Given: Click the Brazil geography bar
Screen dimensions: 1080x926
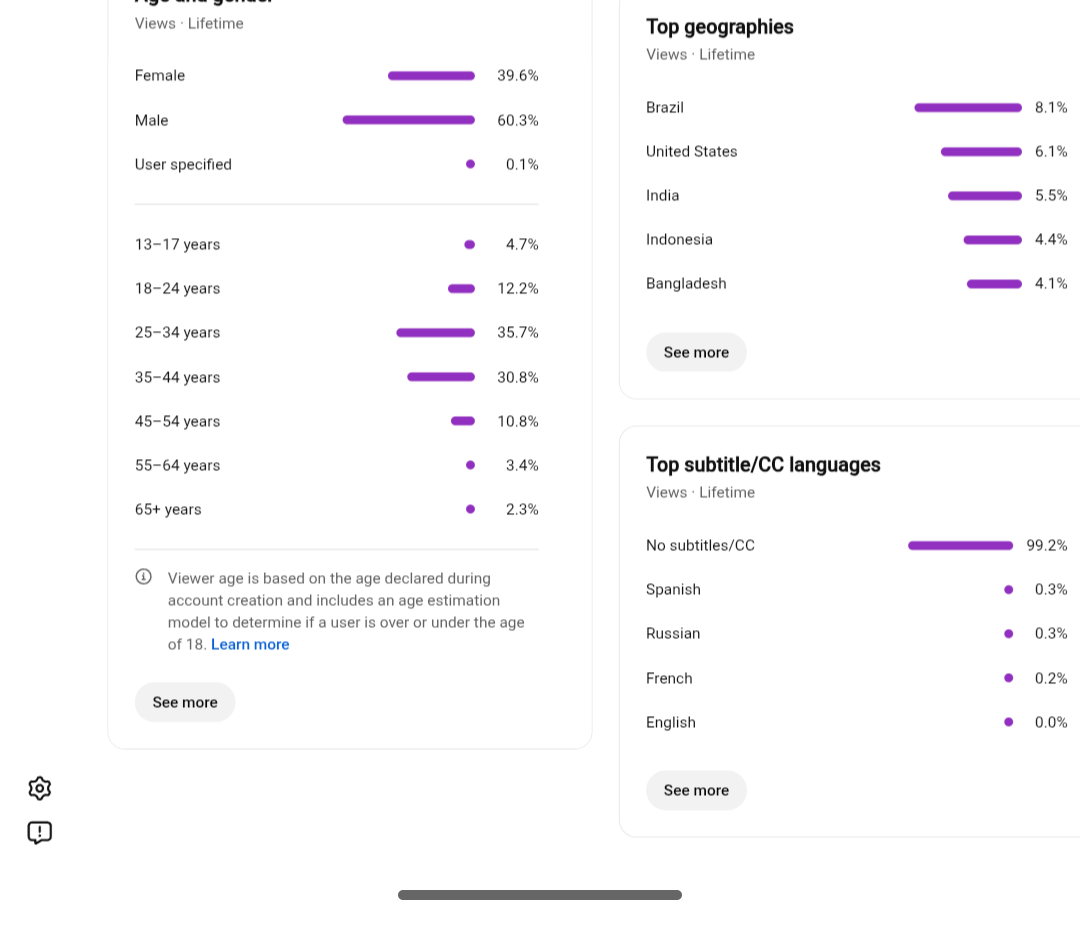Looking at the screenshot, I should pos(968,107).
